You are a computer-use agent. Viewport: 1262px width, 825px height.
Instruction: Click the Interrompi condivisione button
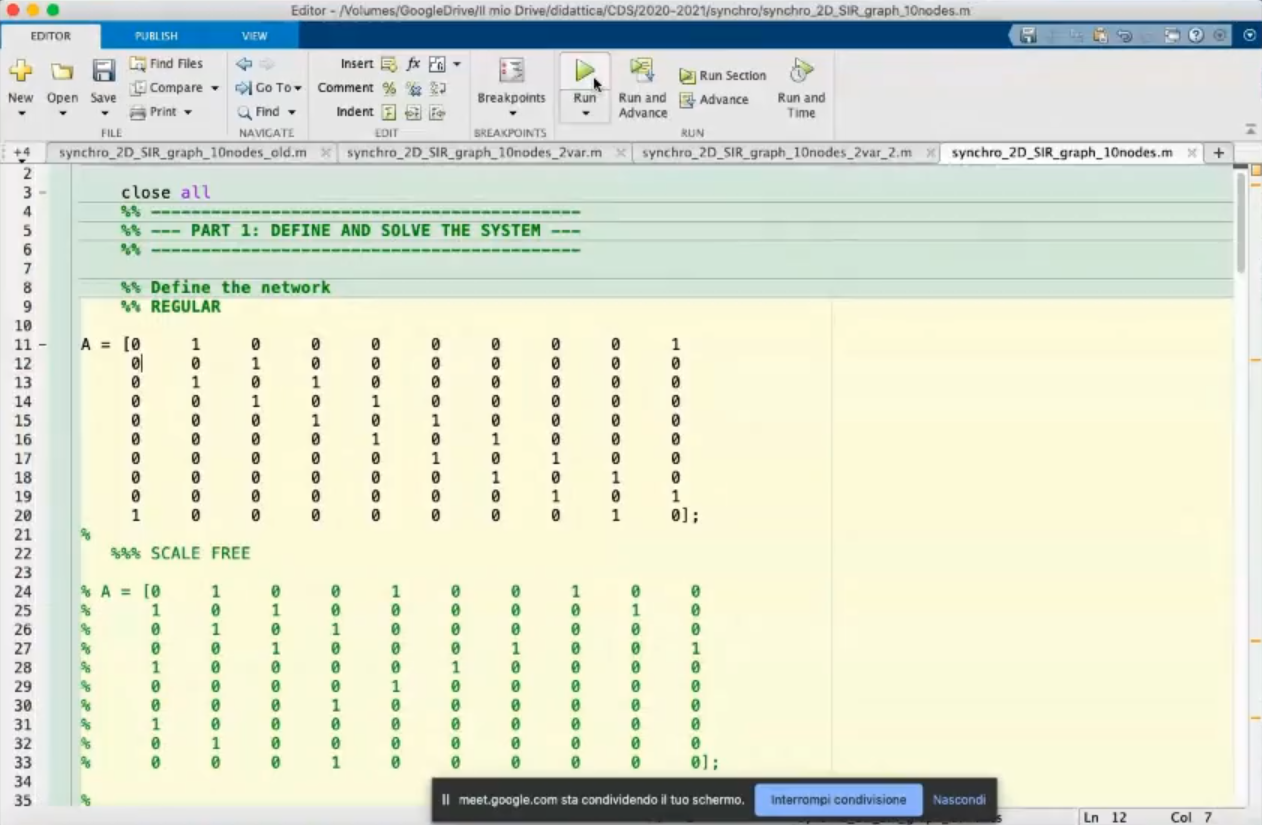pos(838,800)
